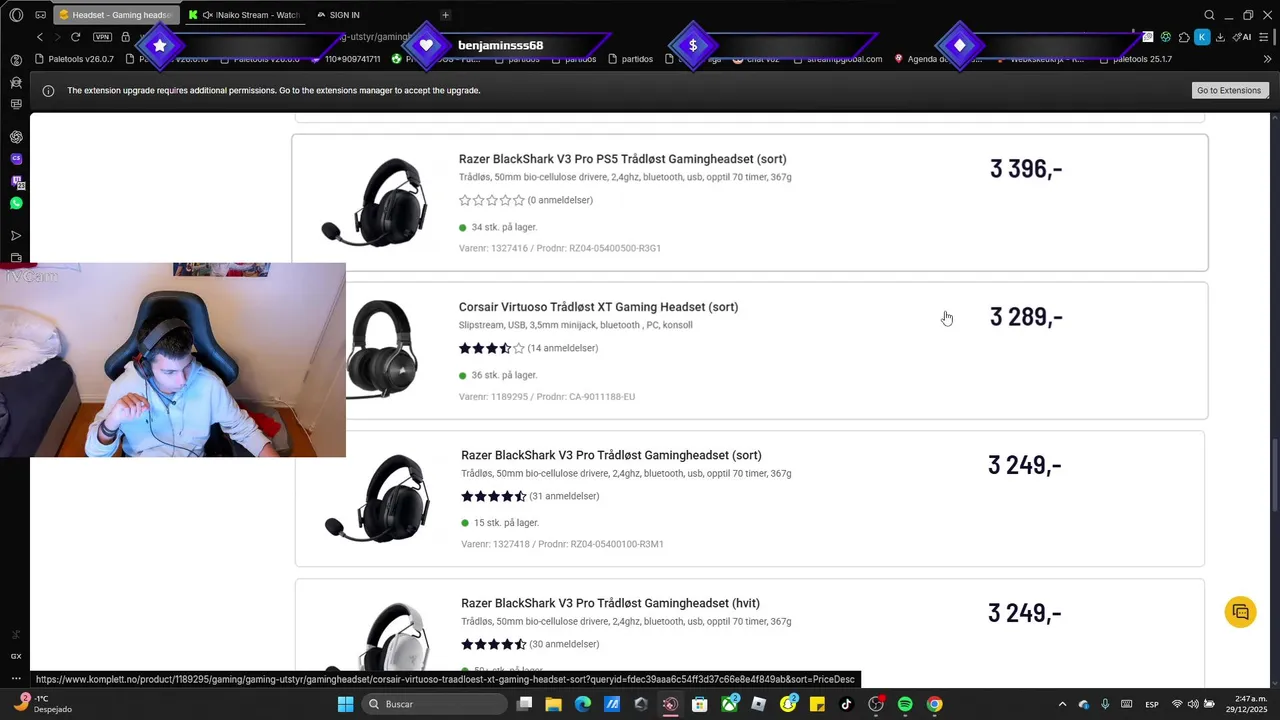Viewport: 1280px width, 720px height.
Task: Go back to previous page
Action: (x=40, y=37)
